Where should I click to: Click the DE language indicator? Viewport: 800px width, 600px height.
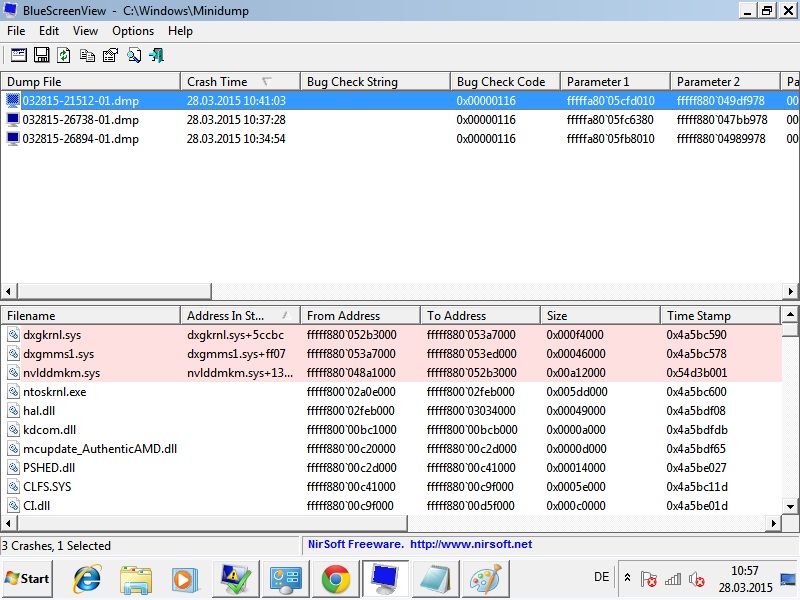(602, 577)
